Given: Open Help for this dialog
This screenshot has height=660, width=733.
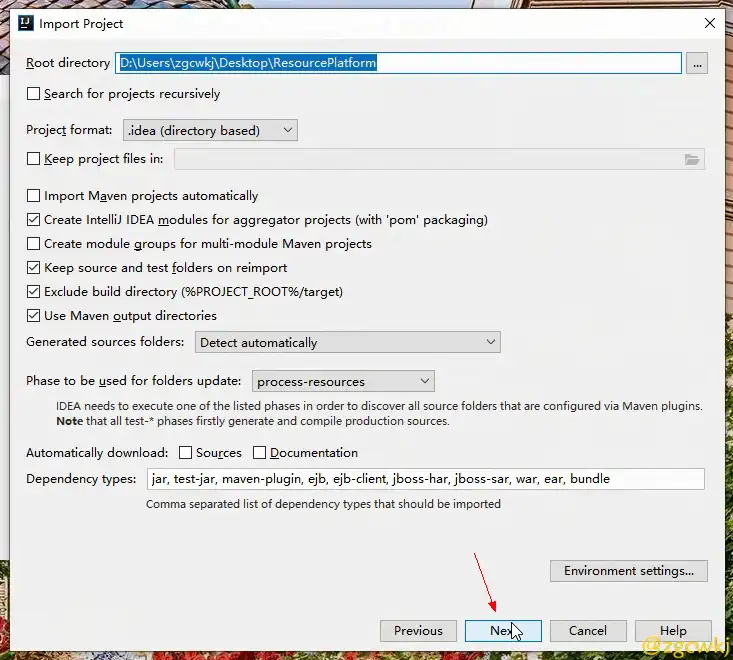Looking at the screenshot, I should (673, 631).
